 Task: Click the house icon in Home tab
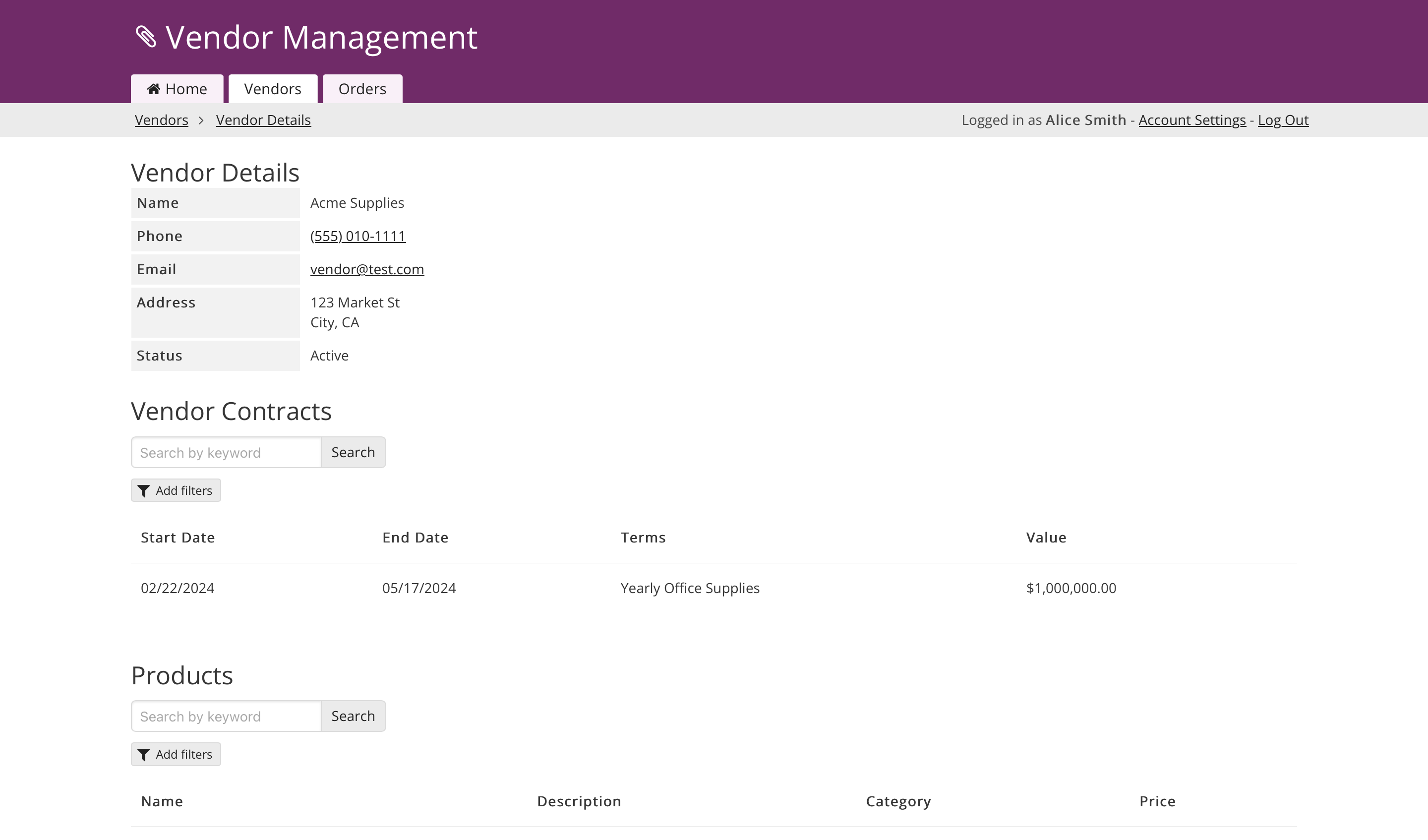click(153, 89)
